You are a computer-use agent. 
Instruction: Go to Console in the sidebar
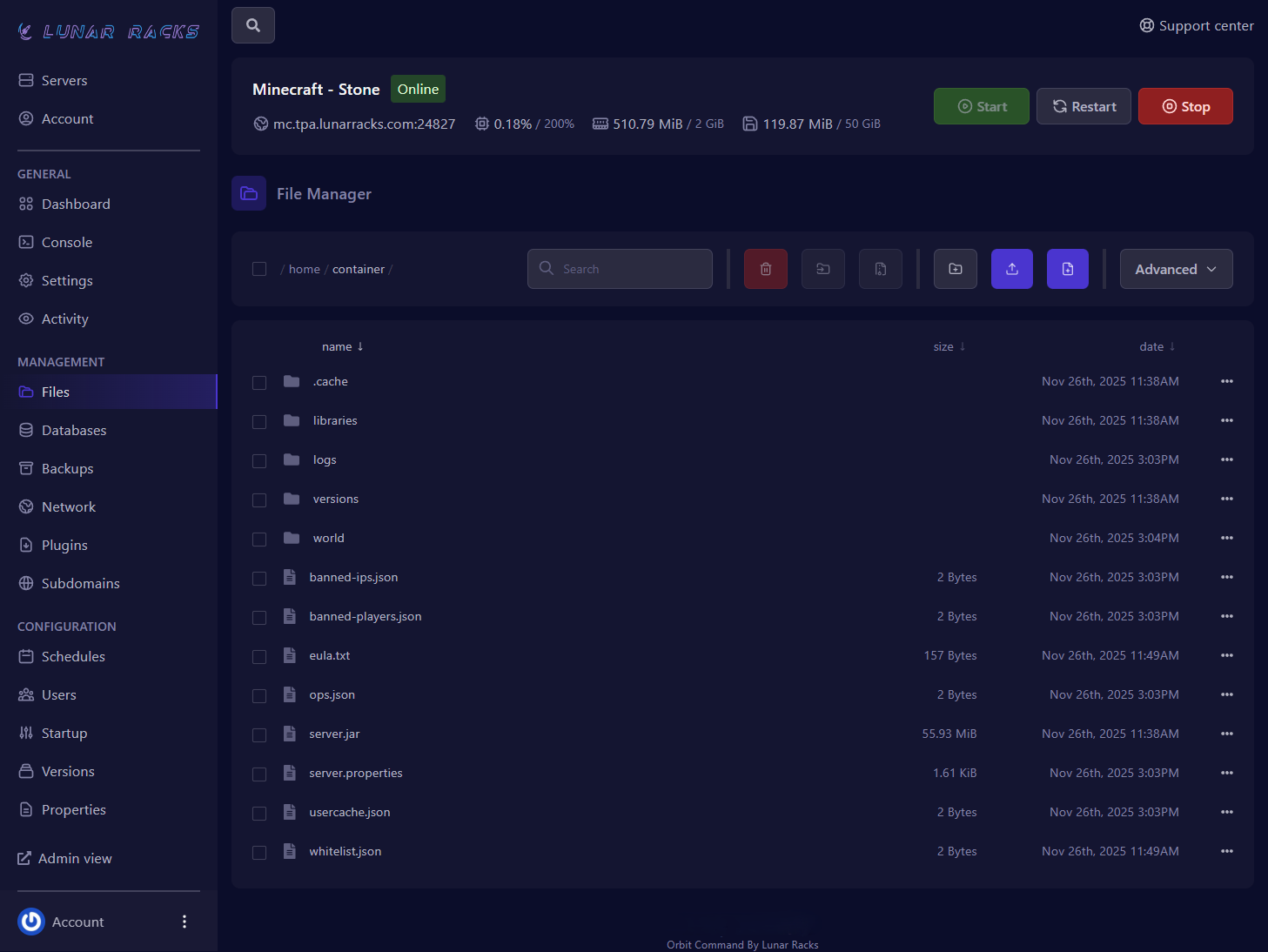pos(66,242)
